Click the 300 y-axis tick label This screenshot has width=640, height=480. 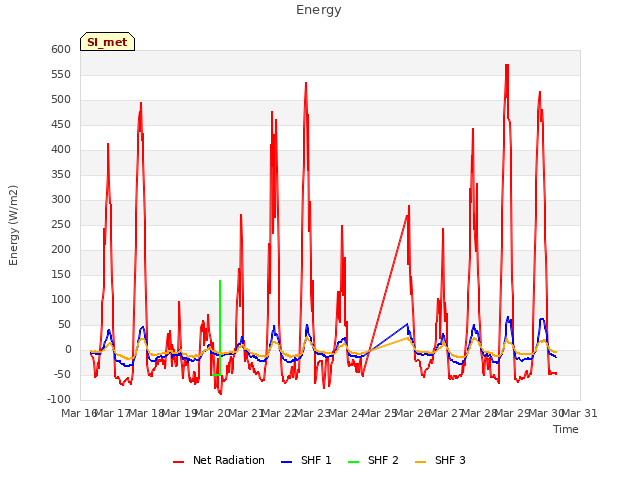coord(61,200)
